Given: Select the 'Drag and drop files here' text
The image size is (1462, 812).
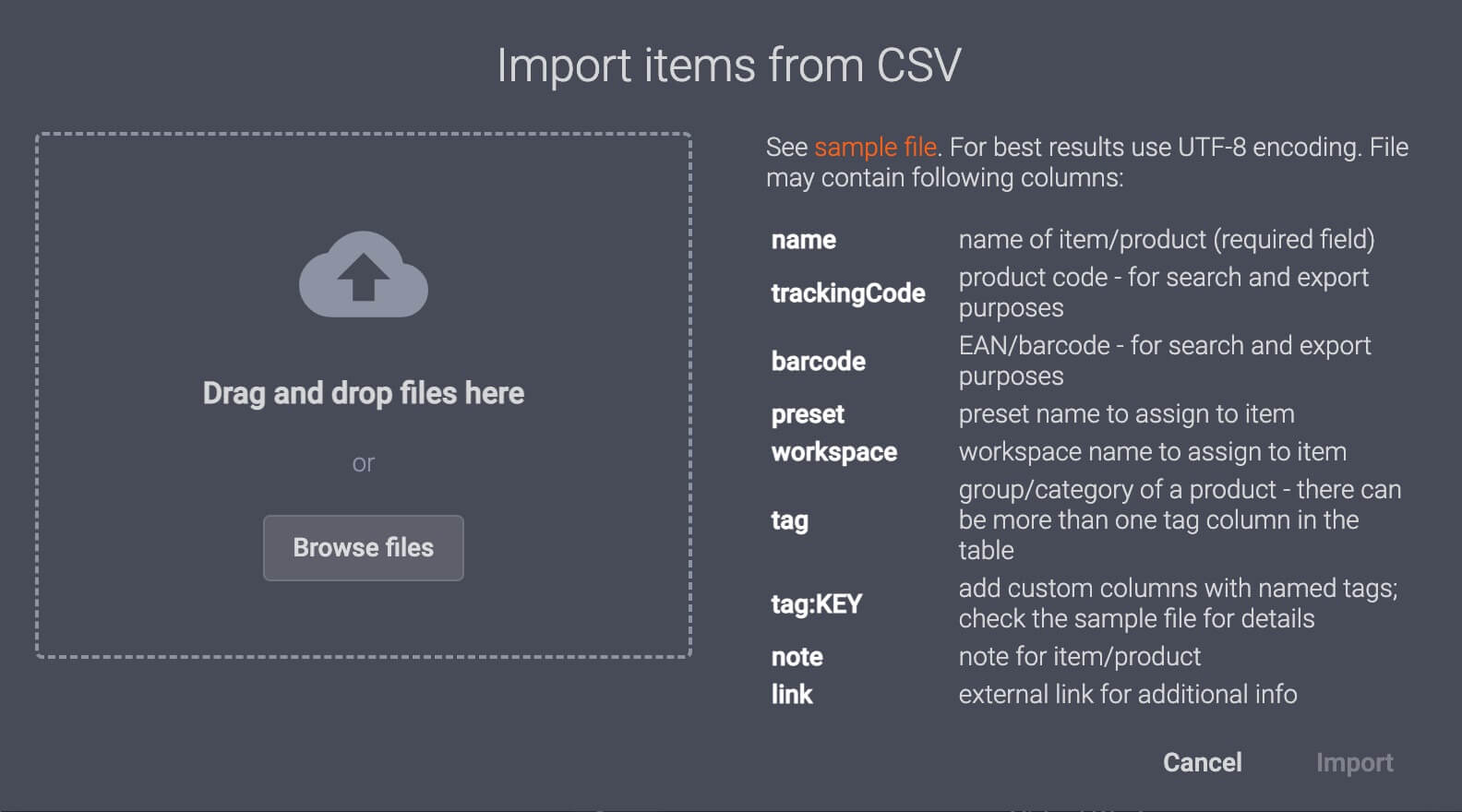Looking at the screenshot, I should click(x=363, y=392).
